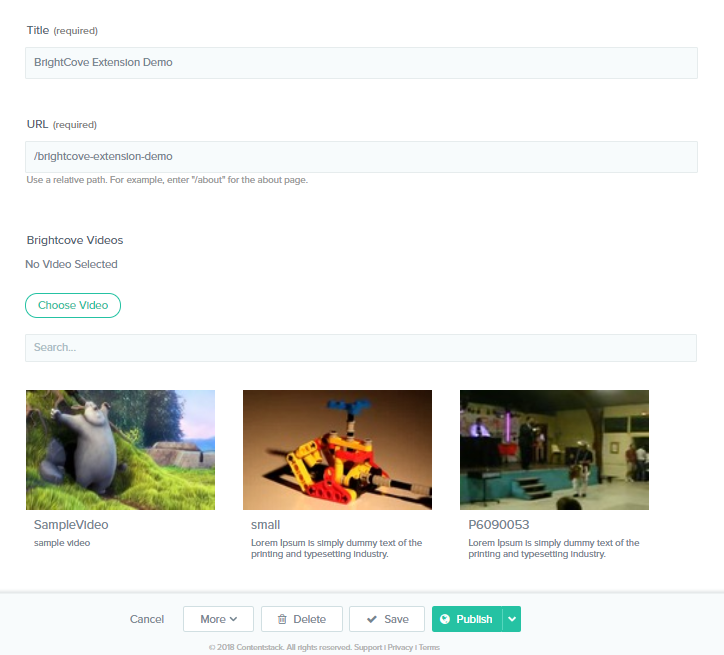724x655 pixels.
Task: Open the More dropdown menu
Action: click(218, 619)
